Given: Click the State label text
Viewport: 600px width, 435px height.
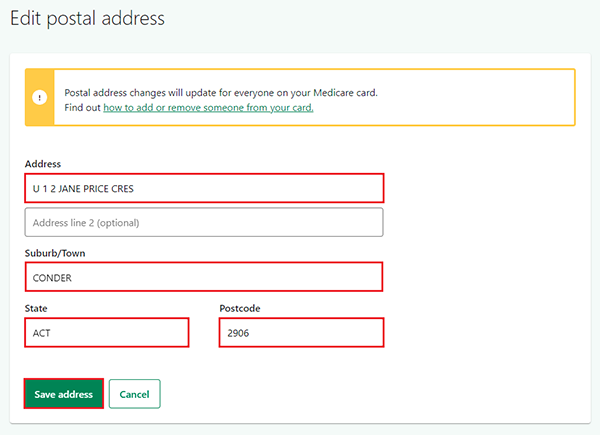Looking at the screenshot, I should 36,308.
